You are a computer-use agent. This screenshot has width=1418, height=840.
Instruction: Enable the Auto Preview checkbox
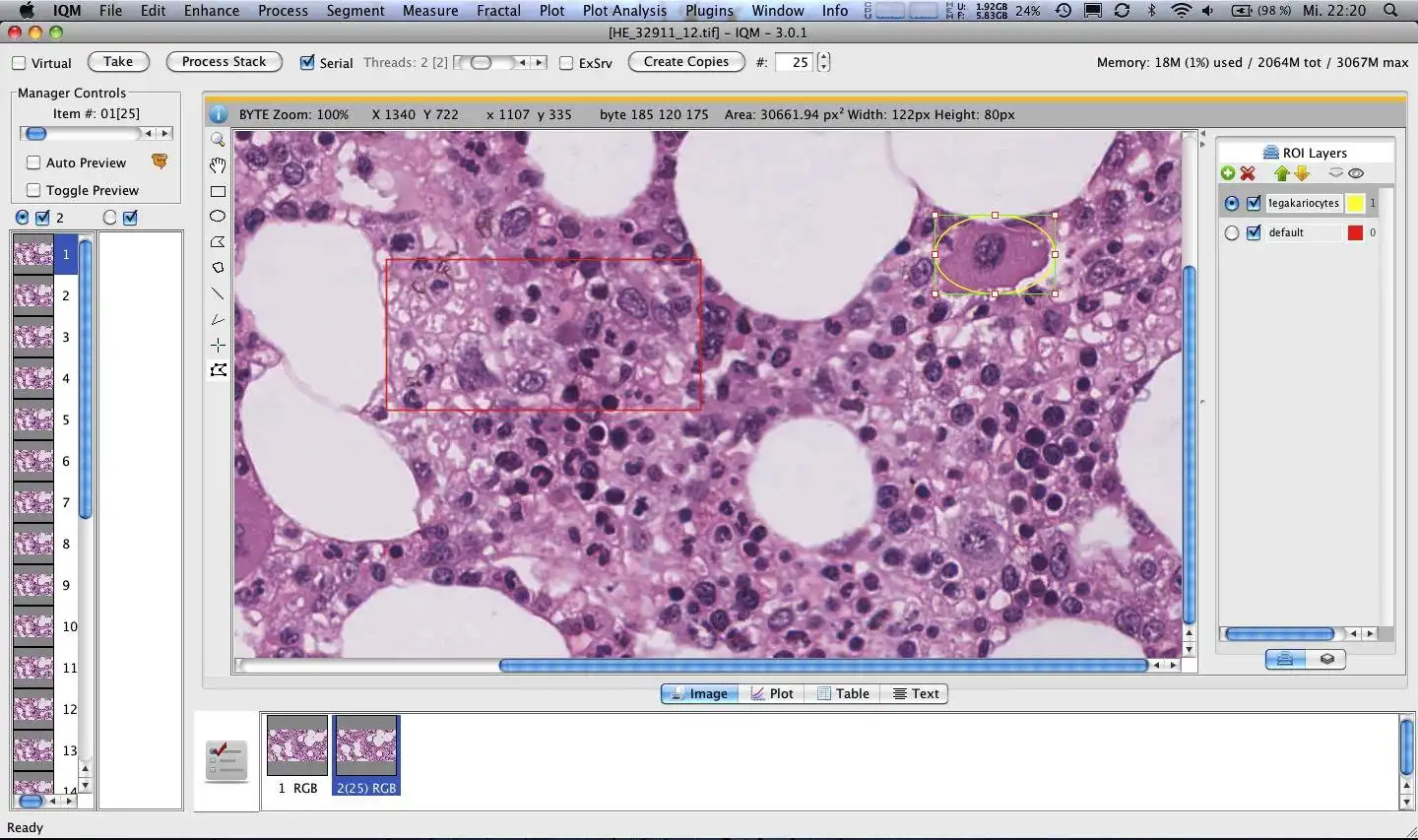33,162
